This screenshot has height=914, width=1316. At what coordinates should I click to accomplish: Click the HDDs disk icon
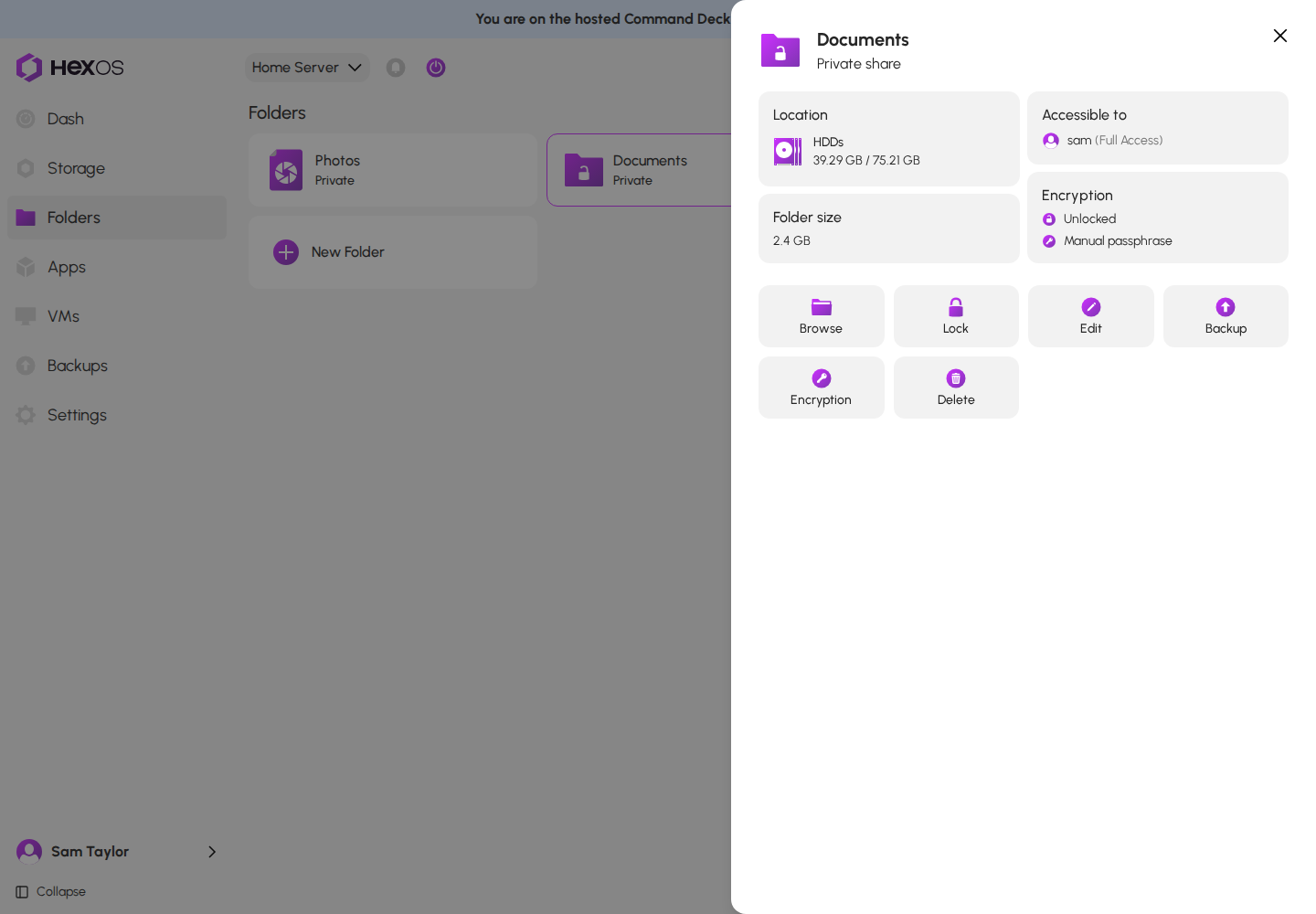pyautogui.click(x=788, y=151)
